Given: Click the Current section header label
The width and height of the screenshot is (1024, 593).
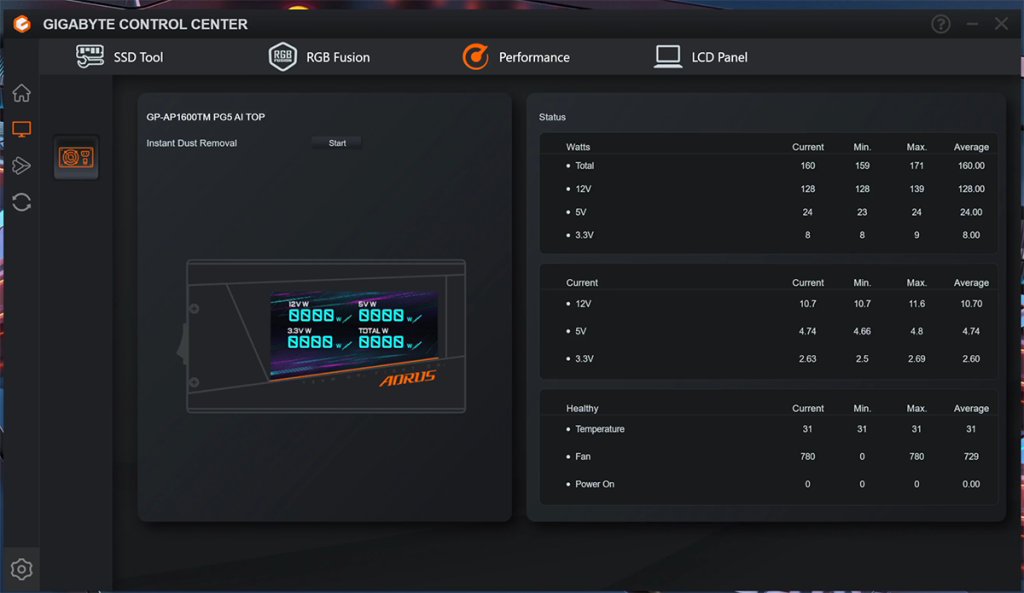Looking at the screenshot, I should pos(582,283).
